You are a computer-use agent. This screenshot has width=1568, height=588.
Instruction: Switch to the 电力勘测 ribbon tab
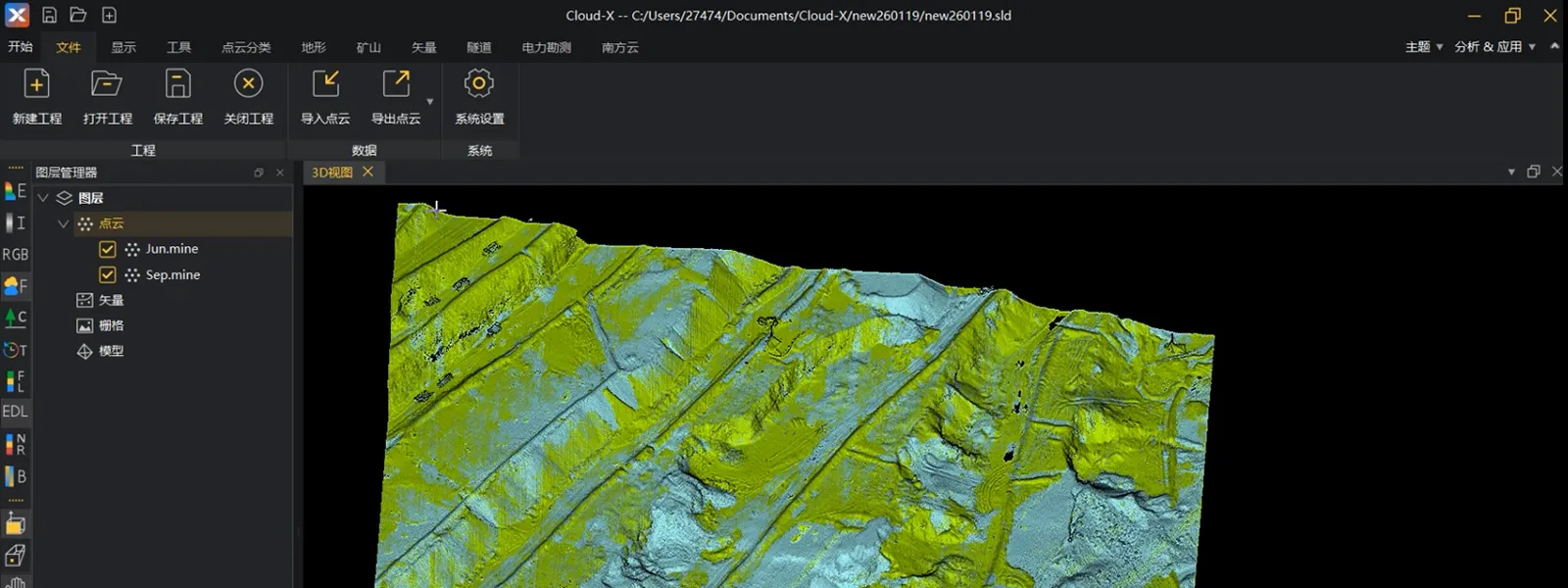(546, 47)
